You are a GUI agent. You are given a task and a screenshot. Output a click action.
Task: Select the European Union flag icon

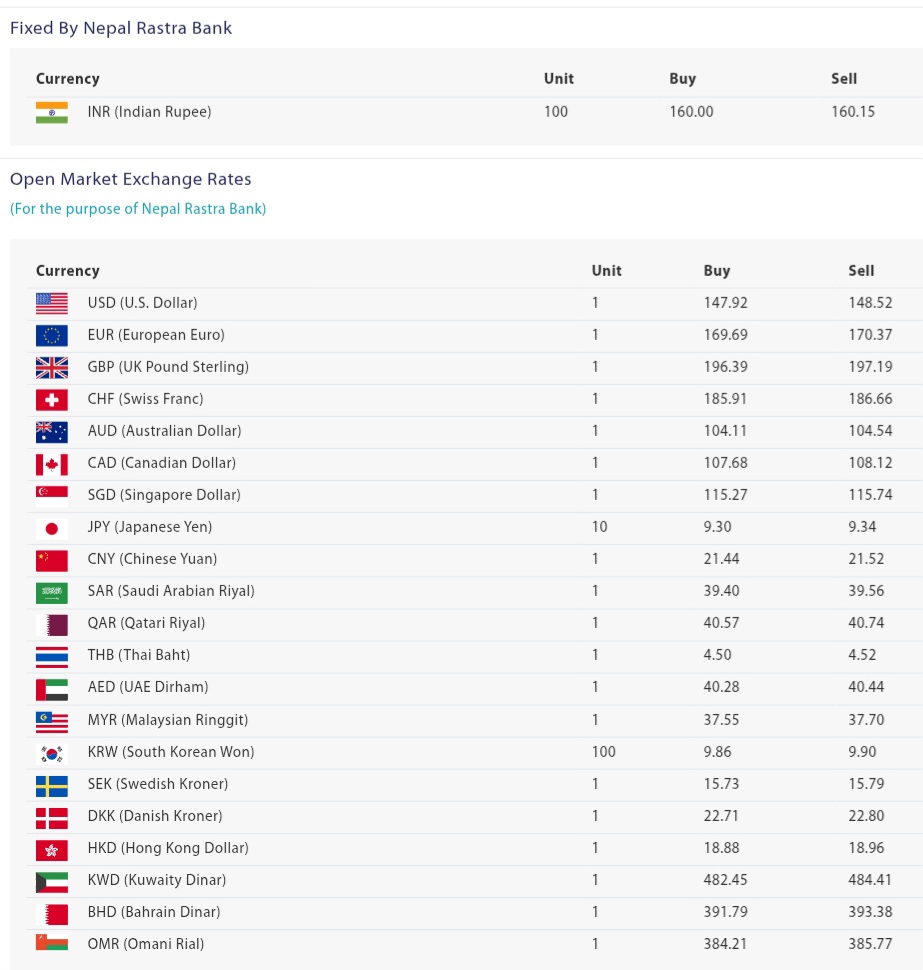point(52,335)
